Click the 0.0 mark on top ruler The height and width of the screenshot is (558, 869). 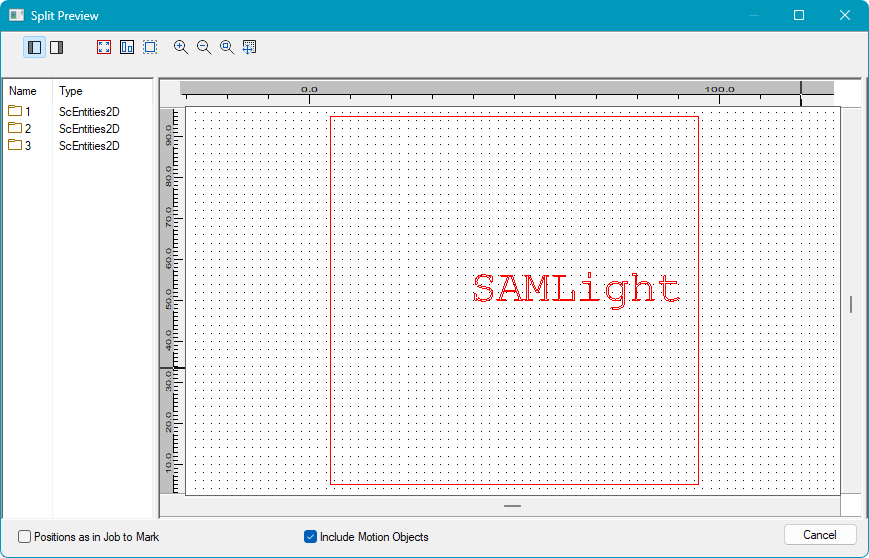[309, 89]
